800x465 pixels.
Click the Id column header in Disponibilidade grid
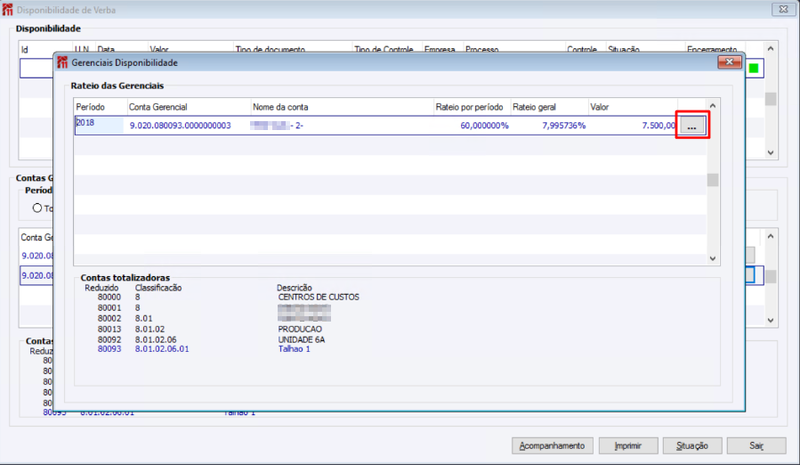pos(24,50)
